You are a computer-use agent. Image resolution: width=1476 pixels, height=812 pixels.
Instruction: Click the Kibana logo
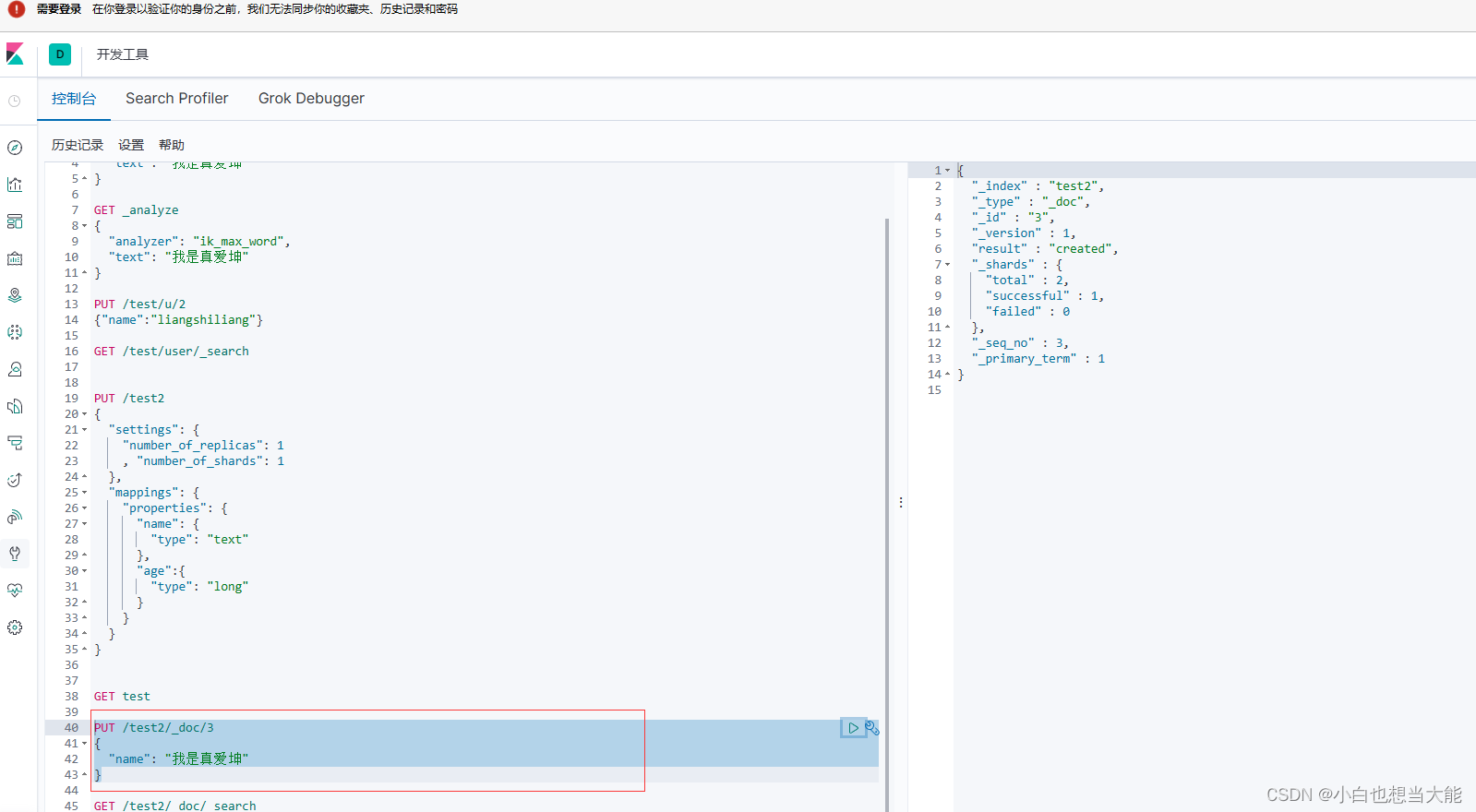tap(15, 54)
